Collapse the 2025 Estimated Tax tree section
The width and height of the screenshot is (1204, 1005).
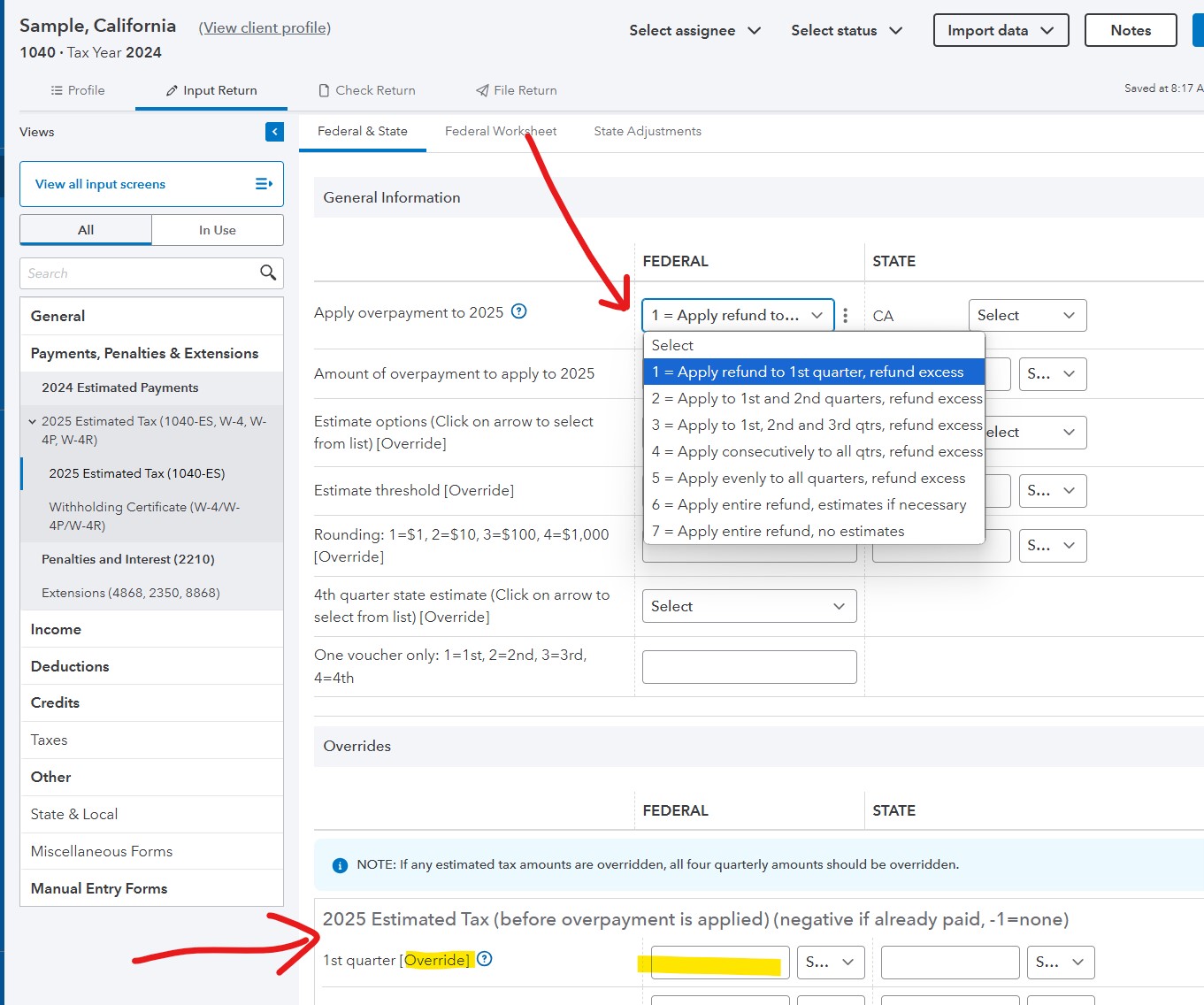tap(33, 421)
